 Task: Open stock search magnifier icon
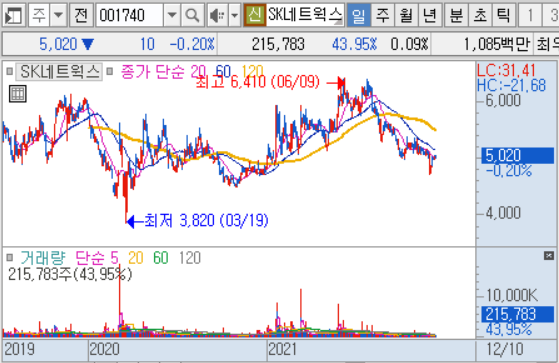(193, 15)
